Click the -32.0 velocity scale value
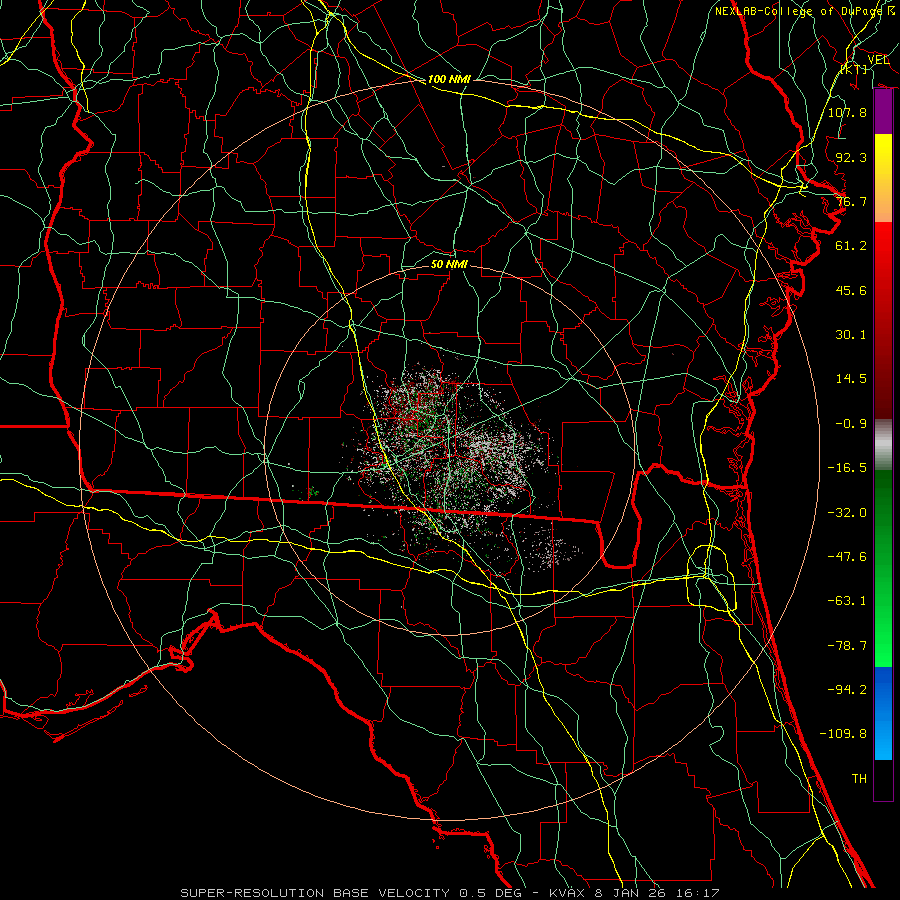Viewport: 900px width, 900px height. click(847, 513)
